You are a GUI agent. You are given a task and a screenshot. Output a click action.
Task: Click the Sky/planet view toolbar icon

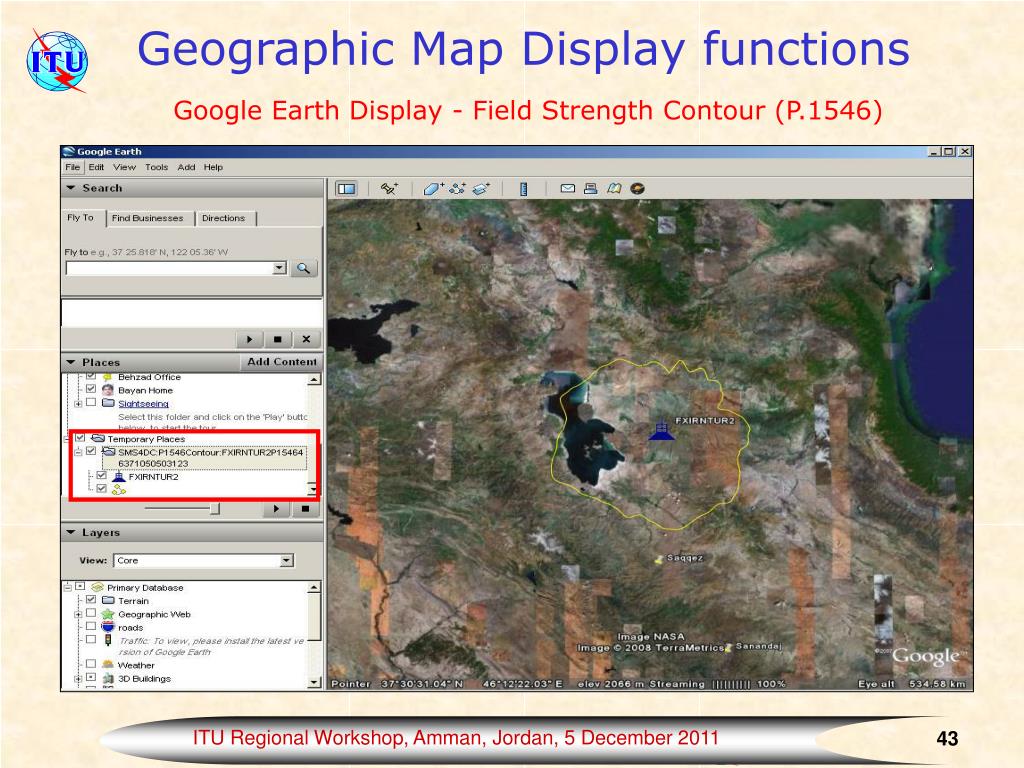tap(637, 189)
